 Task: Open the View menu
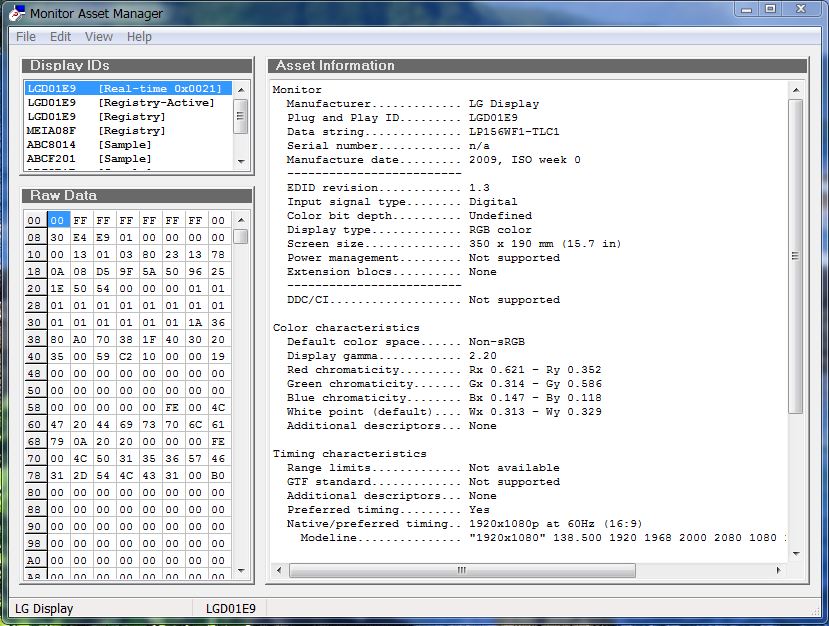click(99, 37)
